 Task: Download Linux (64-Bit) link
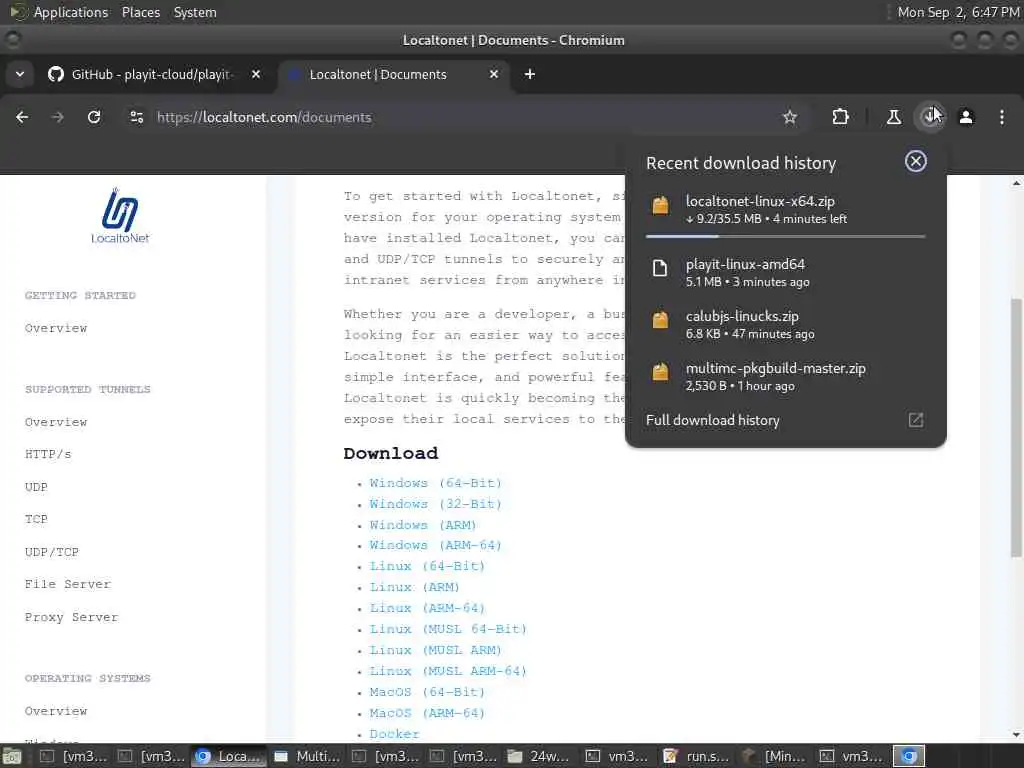tap(427, 566)
